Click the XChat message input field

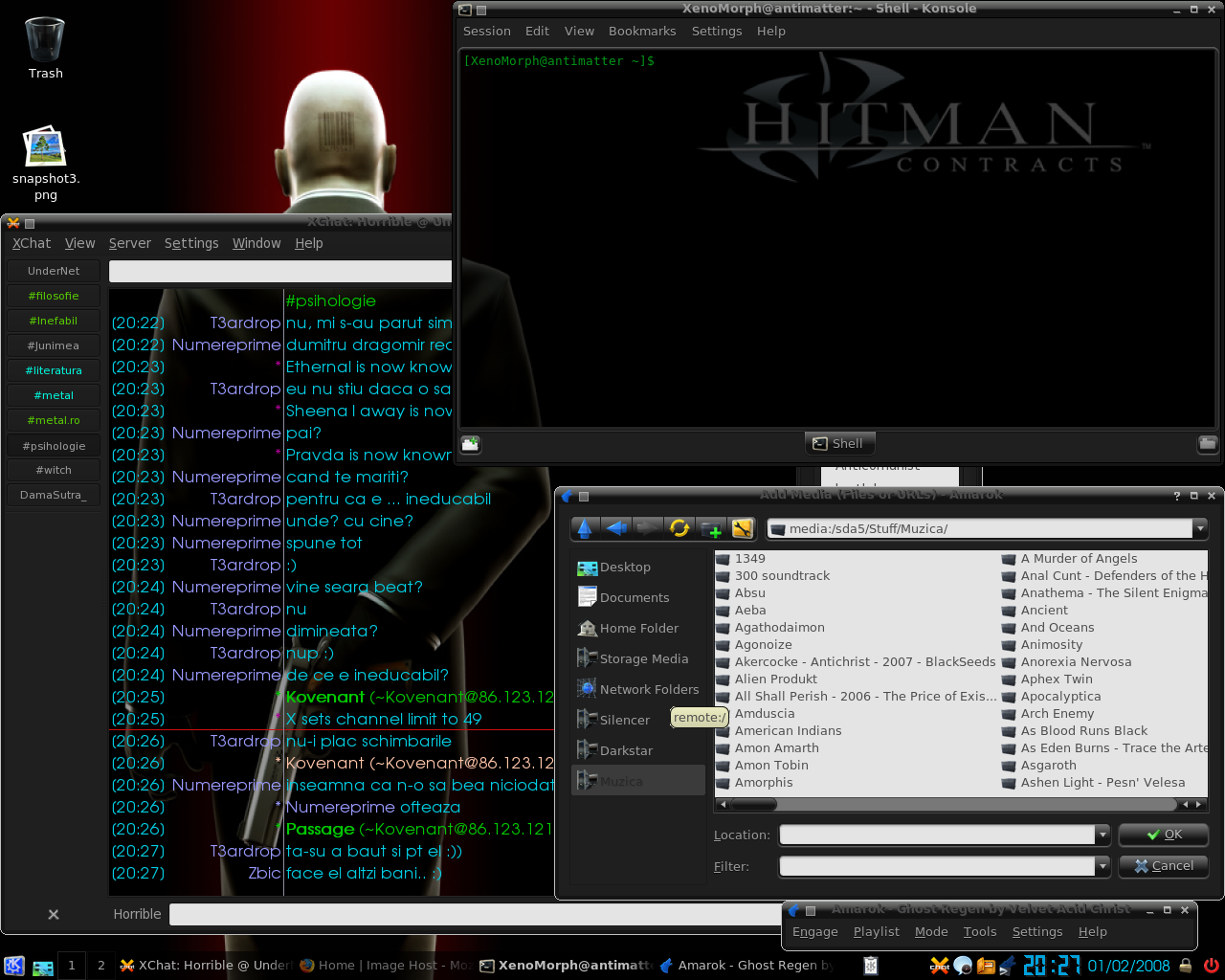coord(476,914)
